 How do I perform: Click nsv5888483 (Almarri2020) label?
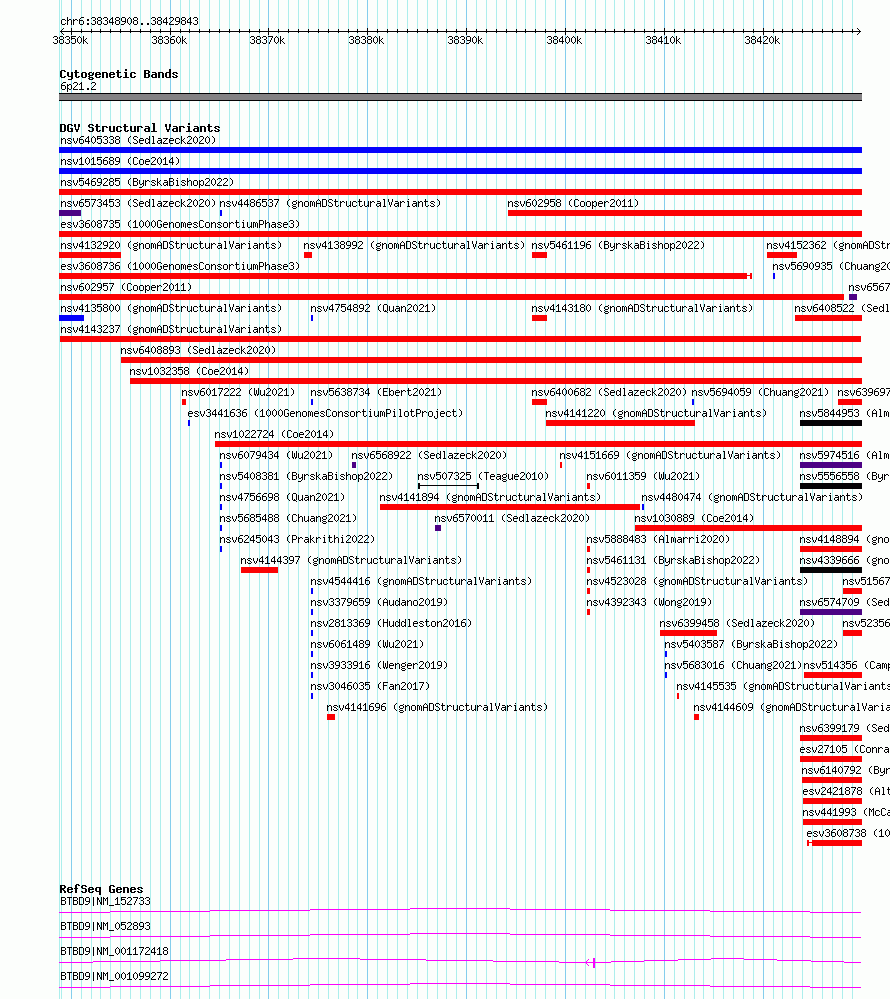pos(658,540)
